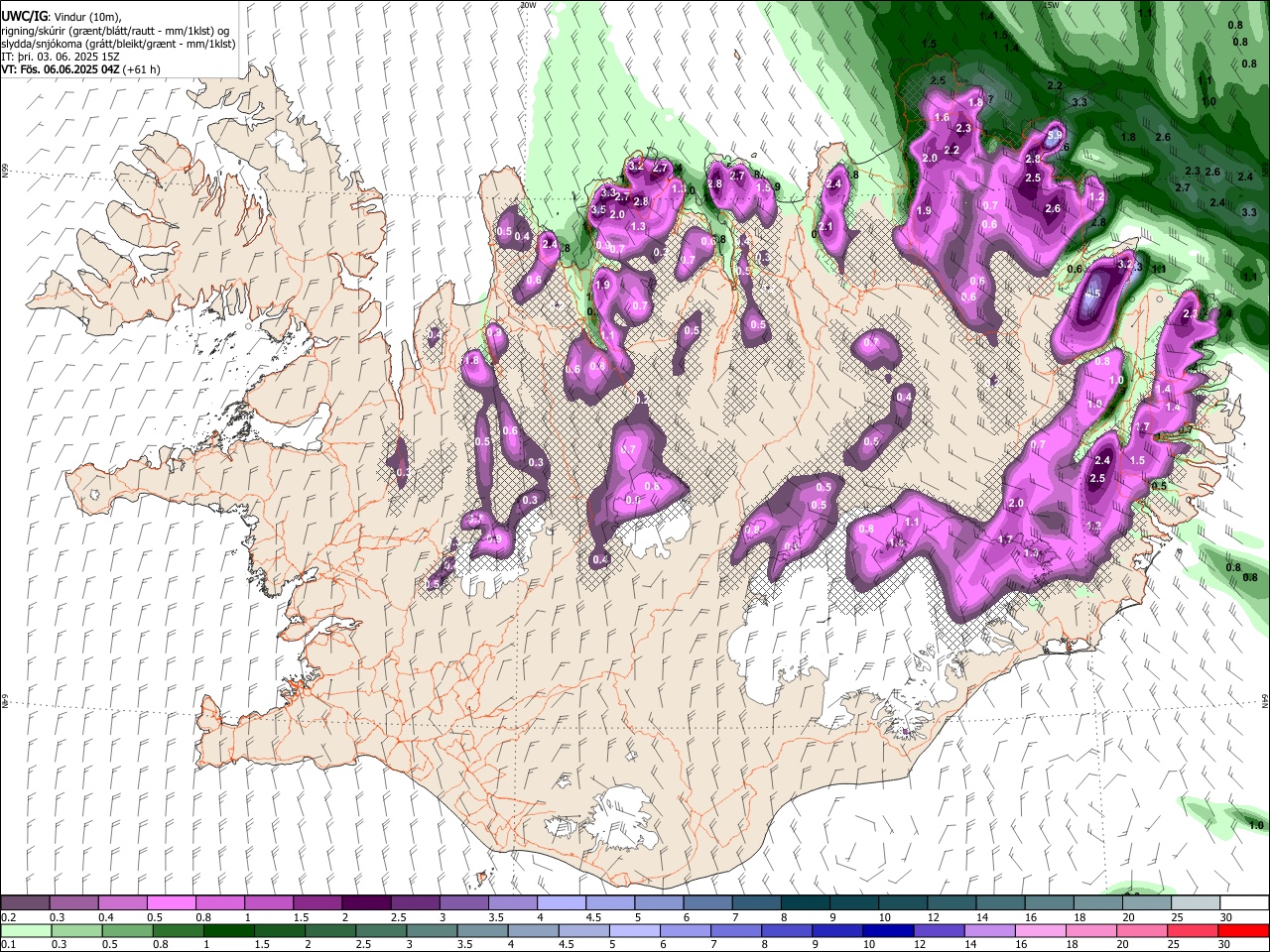Screen dimensions: 1270x952
Task: Select the 12 violet swatch on the rain scale
Action: point(940,931)
